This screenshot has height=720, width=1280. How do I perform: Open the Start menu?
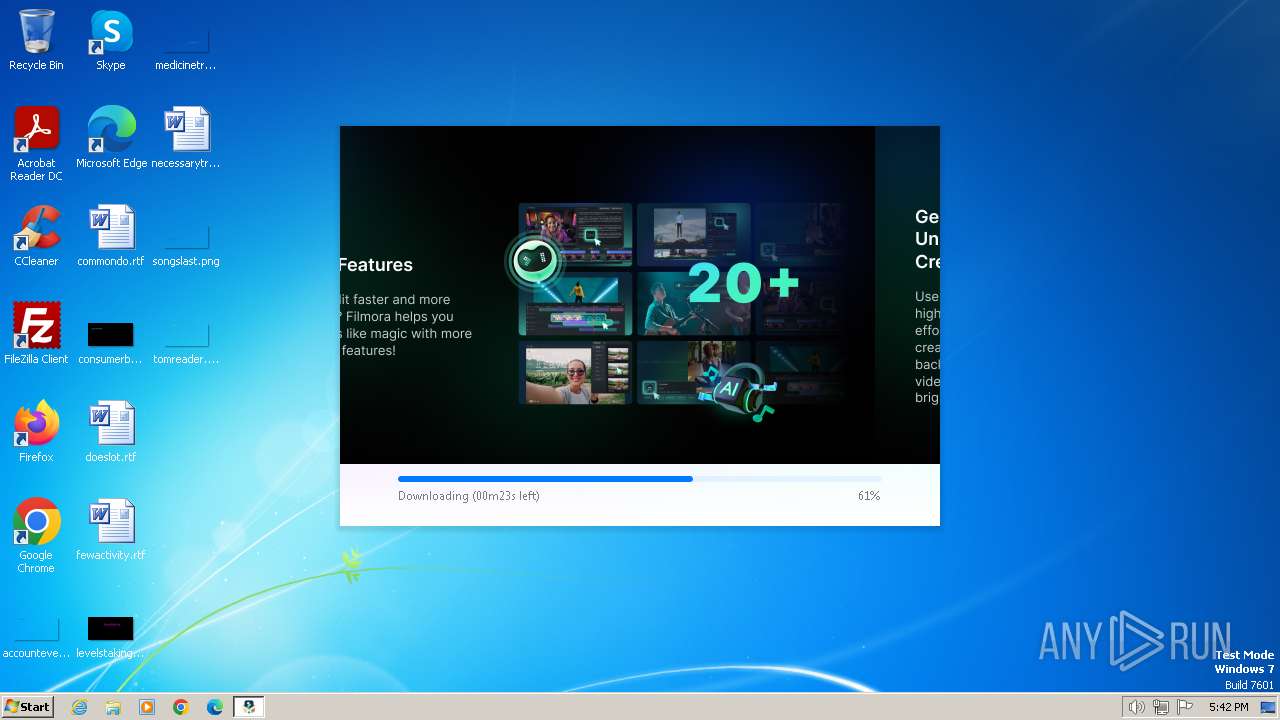(x=27, y=707)
